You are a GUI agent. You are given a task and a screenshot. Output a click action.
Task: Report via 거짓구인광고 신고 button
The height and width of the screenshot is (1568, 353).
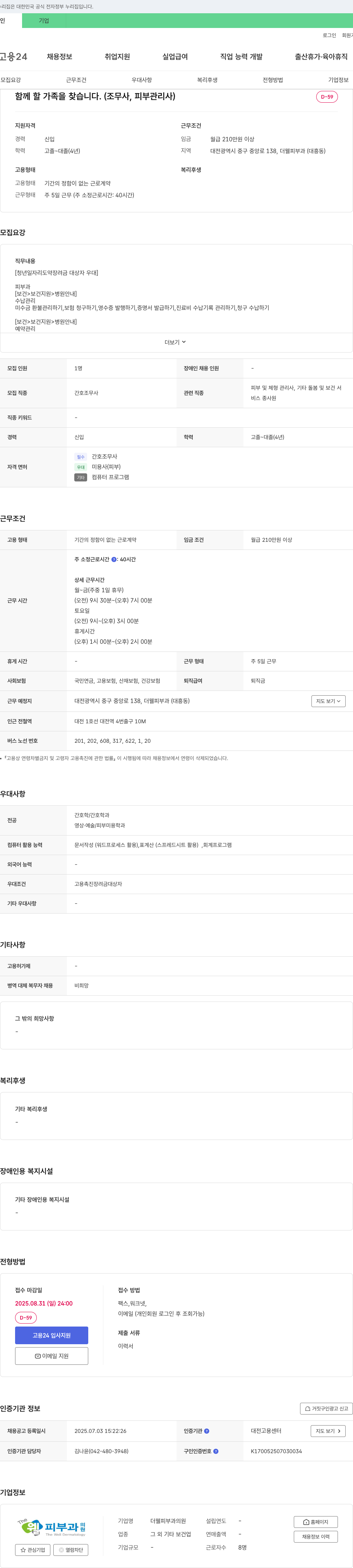point(326,1409)
